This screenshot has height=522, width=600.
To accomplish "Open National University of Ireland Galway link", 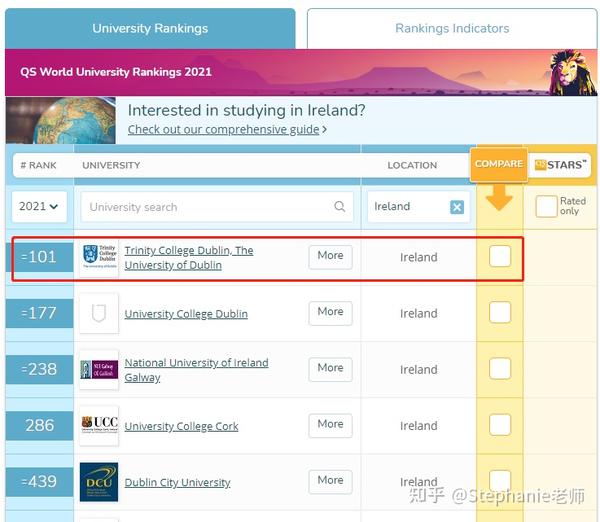I will (196, 370).
